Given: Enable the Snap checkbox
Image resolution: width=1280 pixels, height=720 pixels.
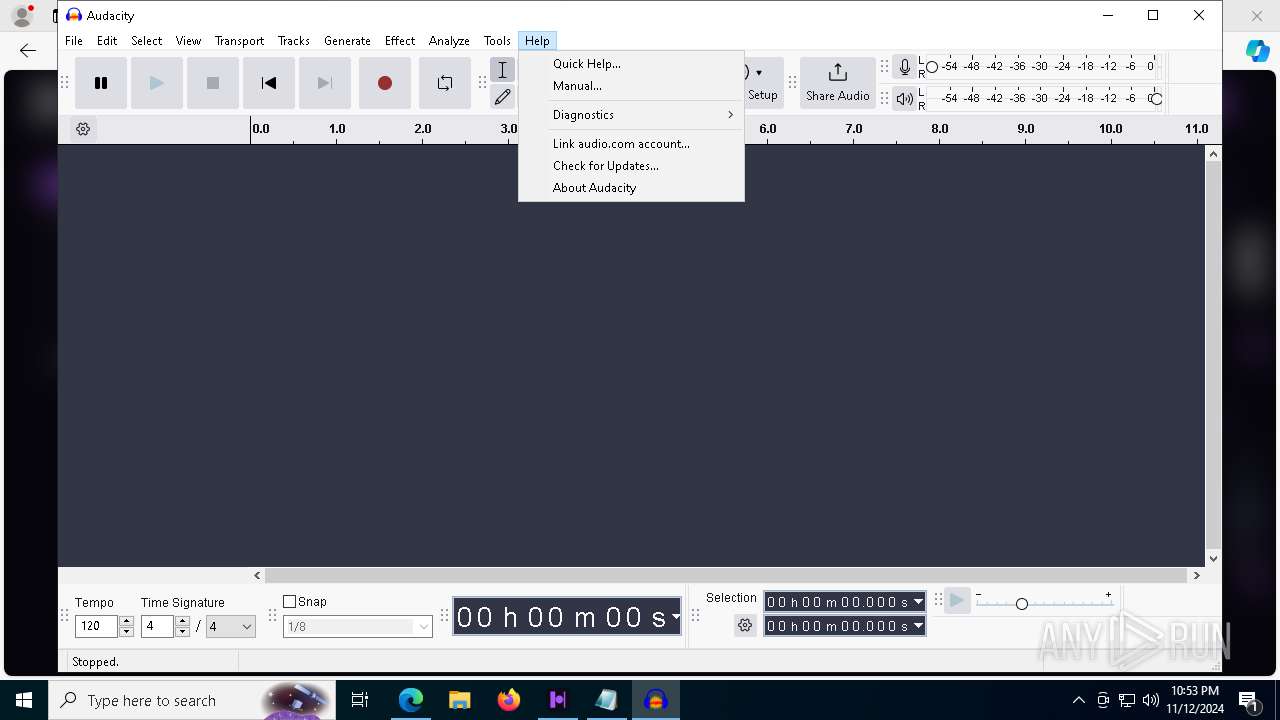Looking at the screenshot, I should (290, 602).
